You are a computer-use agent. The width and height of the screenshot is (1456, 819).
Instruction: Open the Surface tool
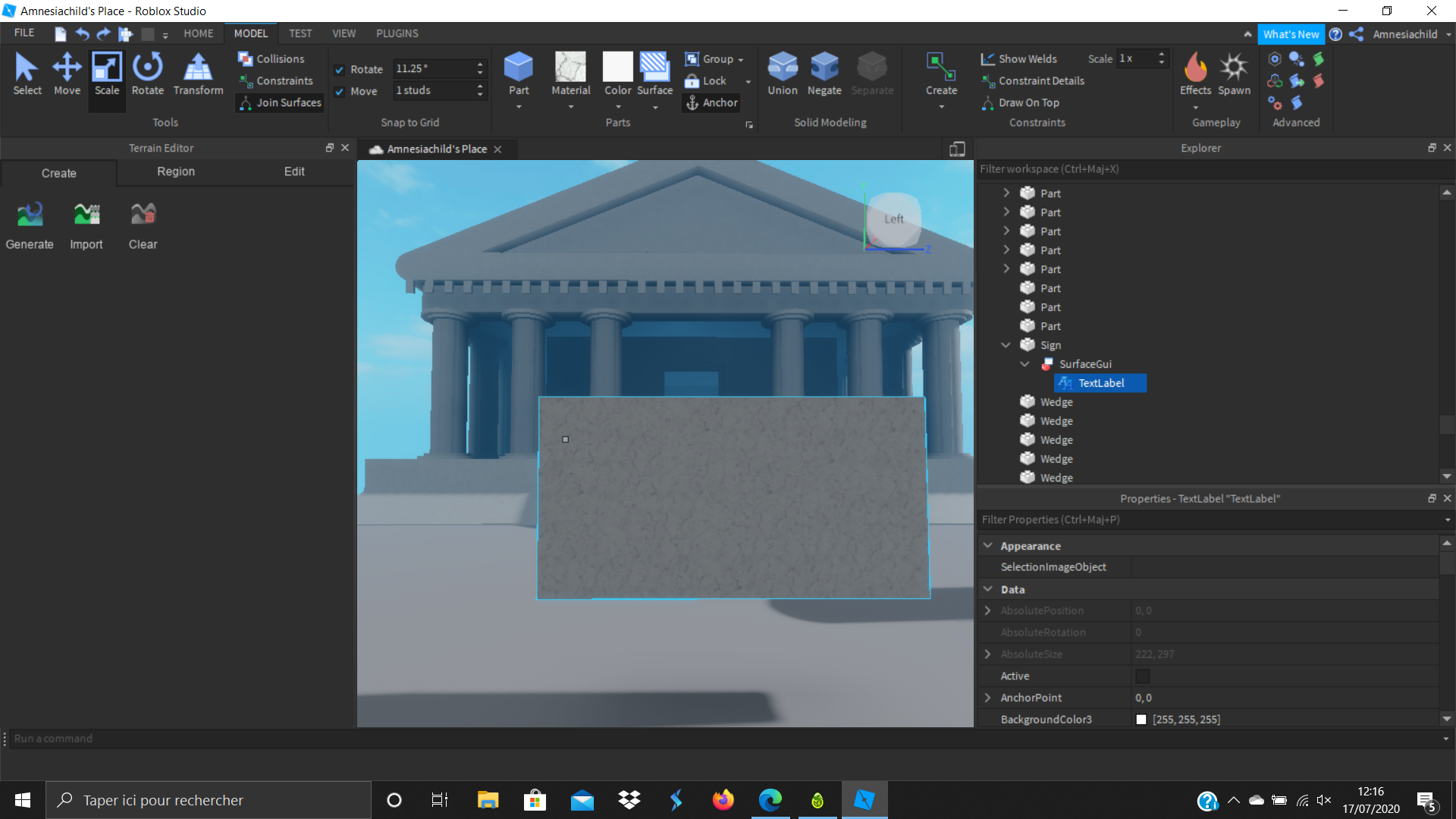[x=654, y=74]
